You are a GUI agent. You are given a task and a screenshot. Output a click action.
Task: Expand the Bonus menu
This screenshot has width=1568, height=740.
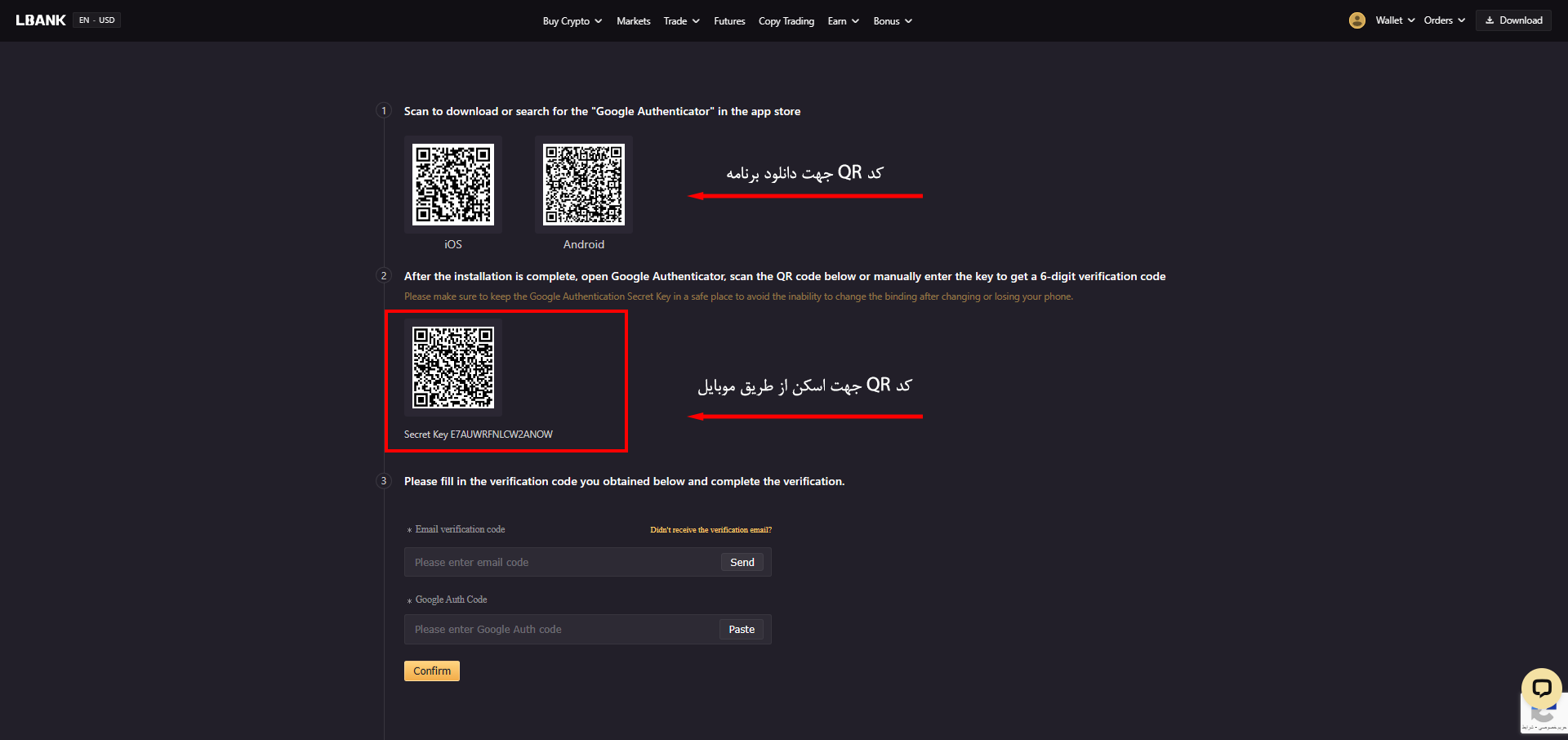[x=893, y=21]
